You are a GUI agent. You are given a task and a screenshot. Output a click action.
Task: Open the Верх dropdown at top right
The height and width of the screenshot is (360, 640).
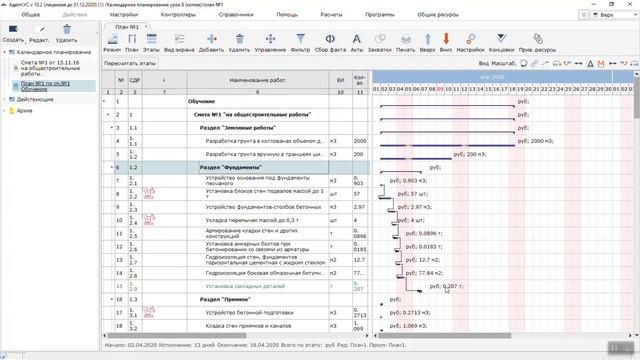tap(615, 15)
